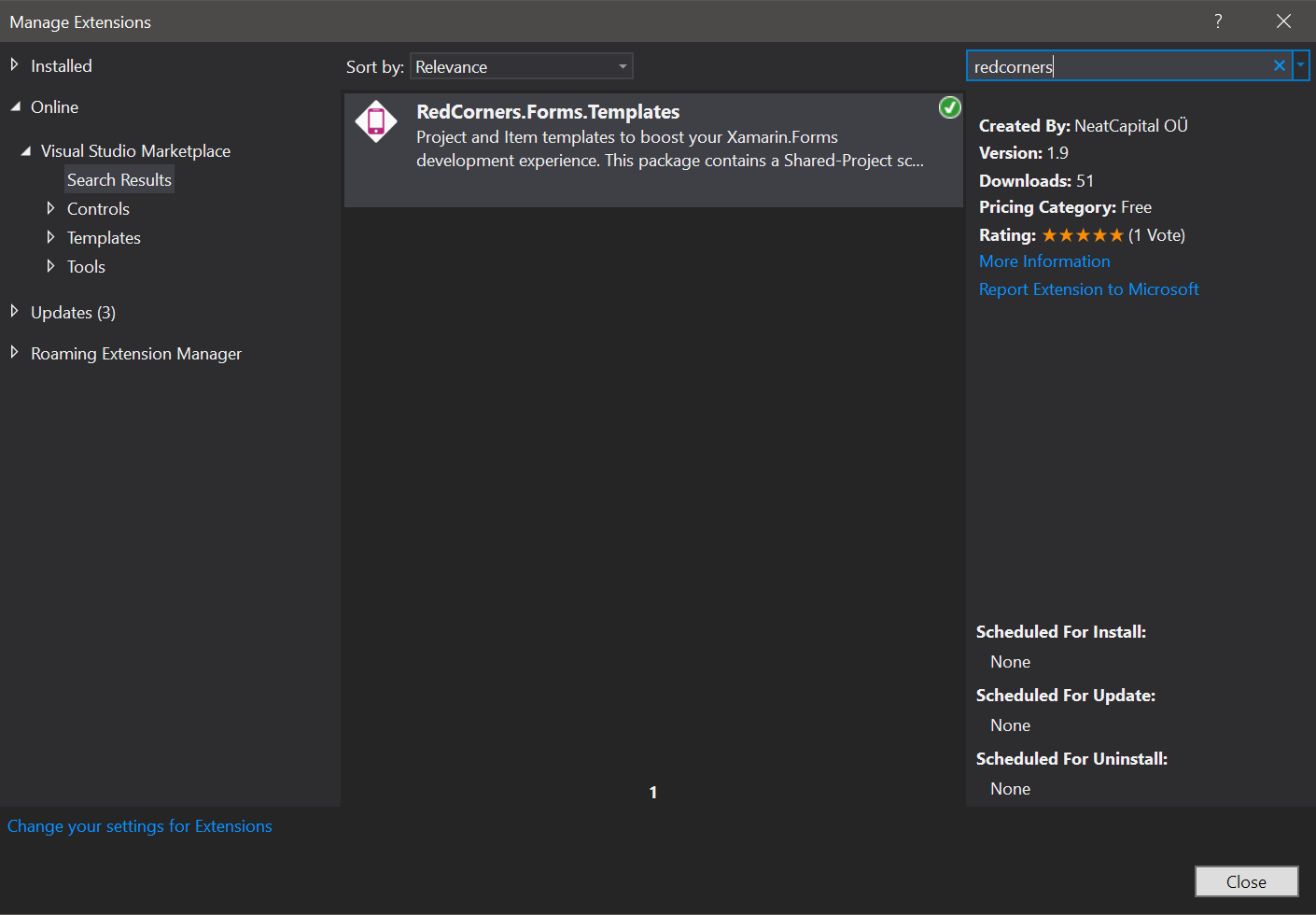This screenshot has width=1316, height=915.
Task: Select the Installed tree item
Action: point(62,66)
